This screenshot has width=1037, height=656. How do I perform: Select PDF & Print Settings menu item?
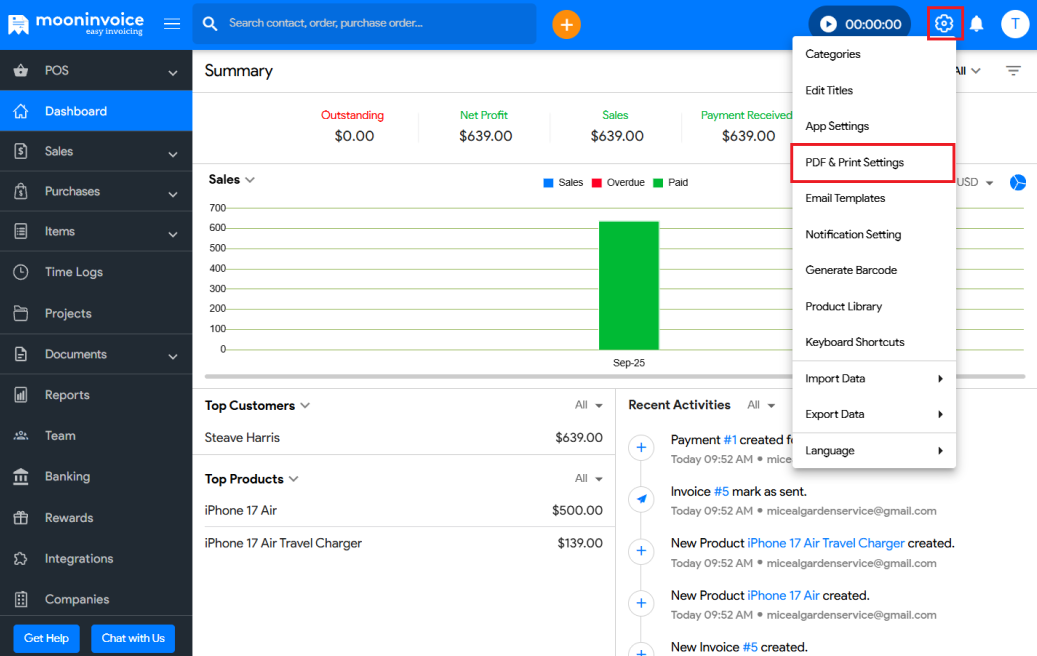pyautogui.click(x=854, y=163)
